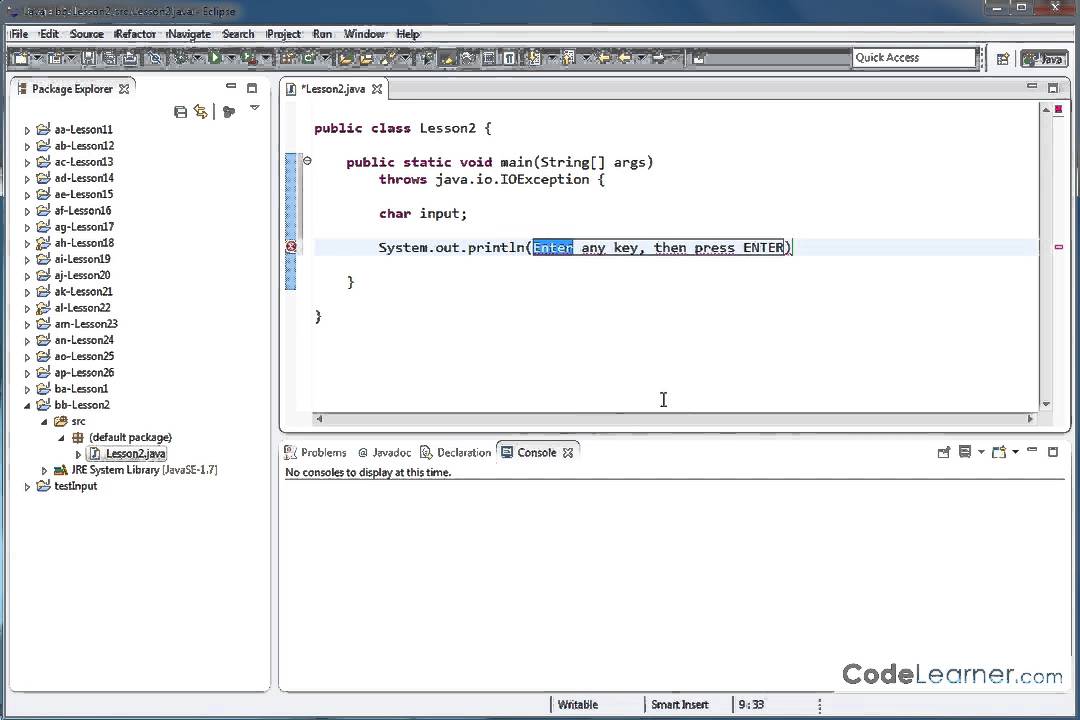Switch to the Java perspective button

pos(1044,59)
